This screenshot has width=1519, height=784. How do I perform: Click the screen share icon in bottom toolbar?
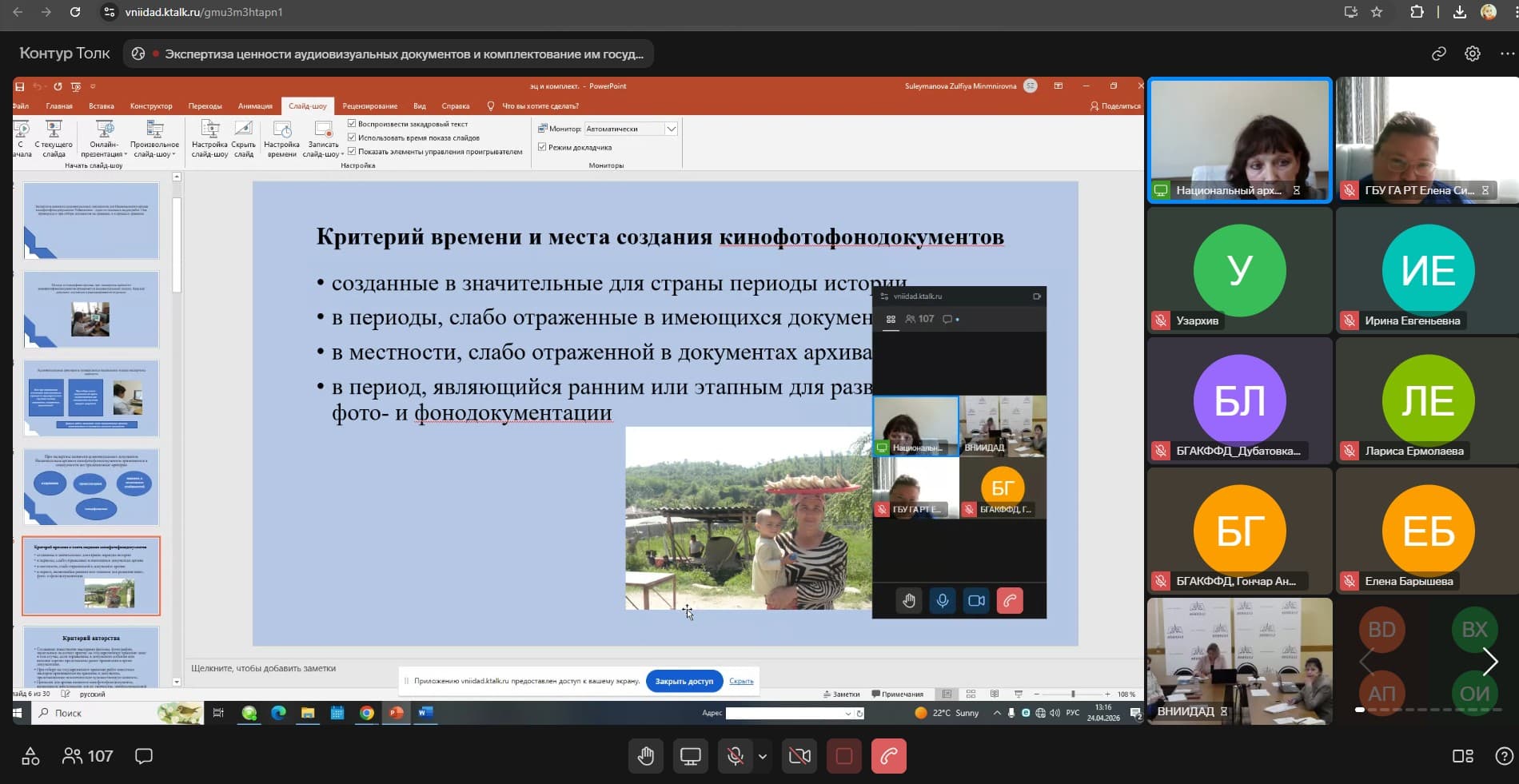point(690,756)
